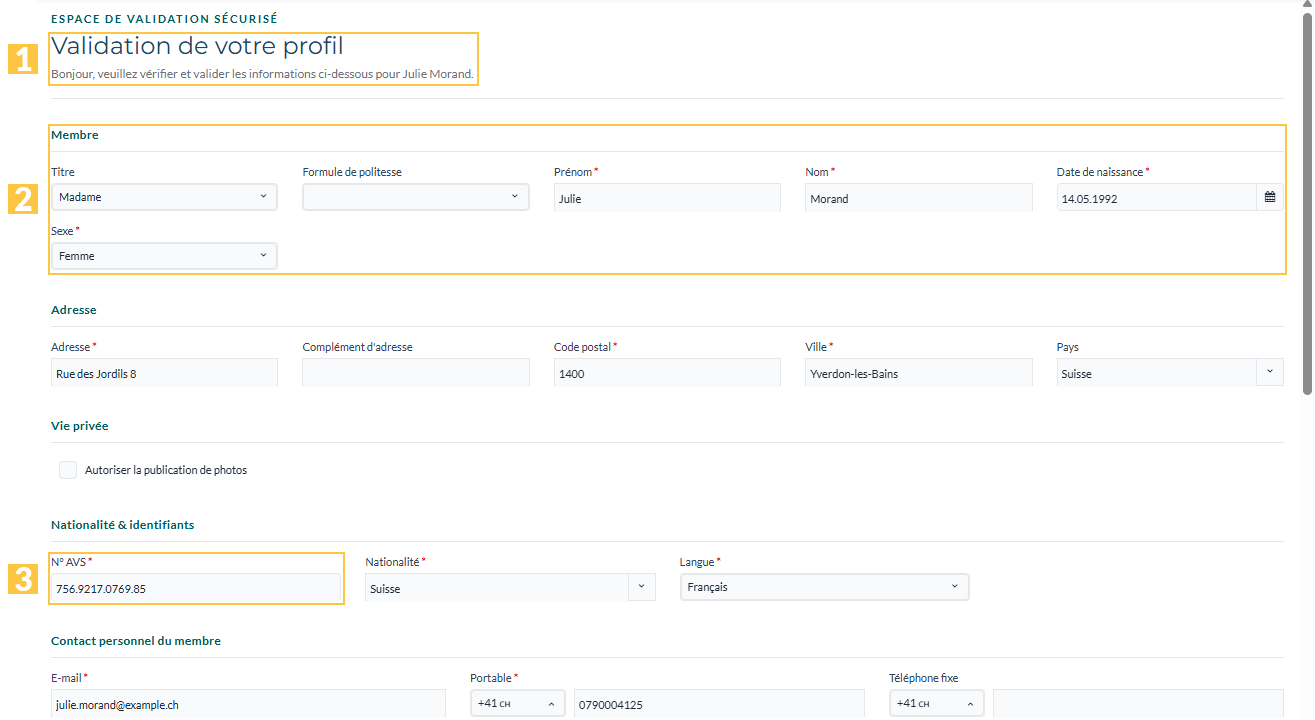Image resolution: width=1315 pixels, height=720 pixels.
Task: Select the Rue des Jordils 8 address field
Action: [x=164, y=373]
